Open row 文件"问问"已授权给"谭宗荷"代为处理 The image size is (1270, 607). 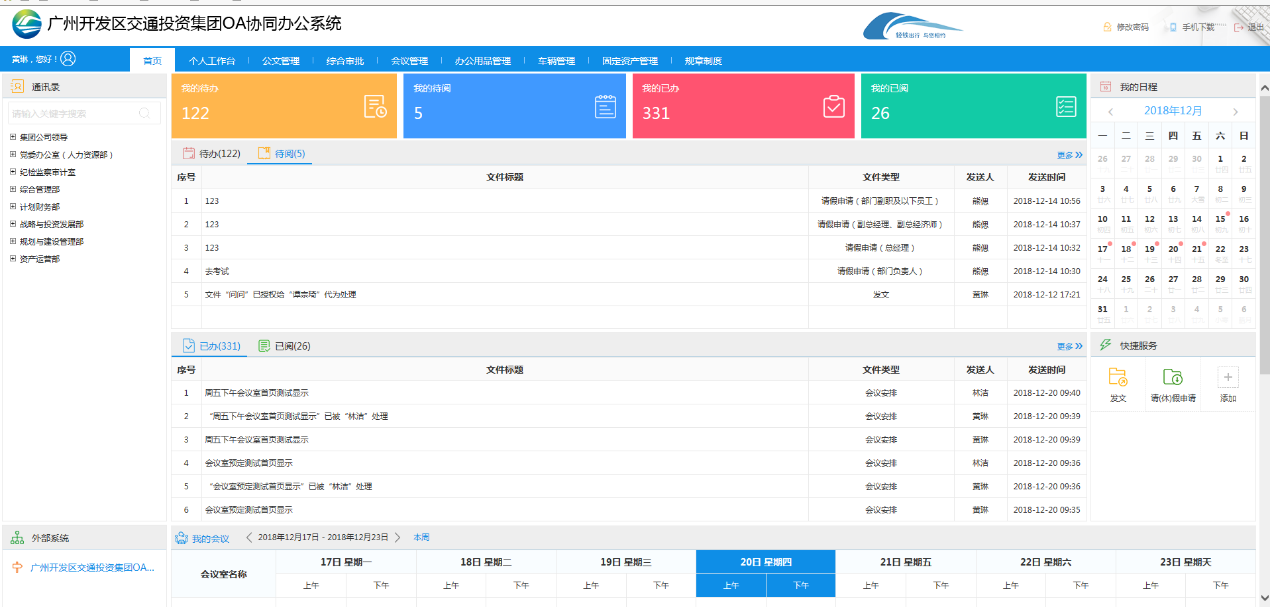280,295
